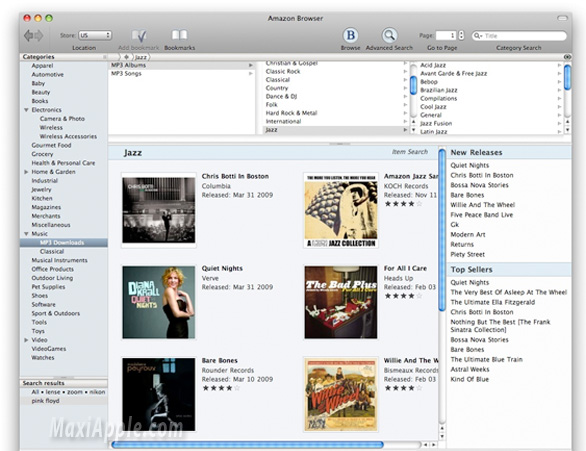Image resolution: width=586 pixels, height=451 pixels.
Task: Select the Apparel category
Action: click(x=42, y=66)
